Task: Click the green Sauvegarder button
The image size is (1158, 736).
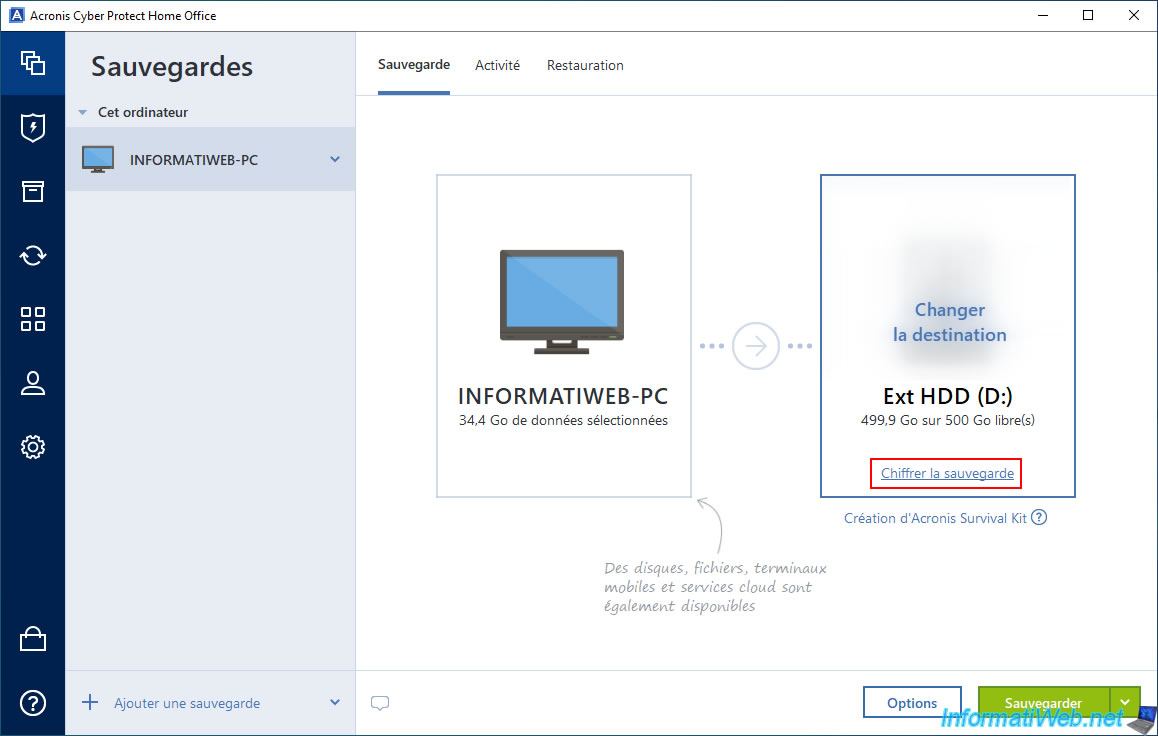Action: click(x=1044, y=703)
